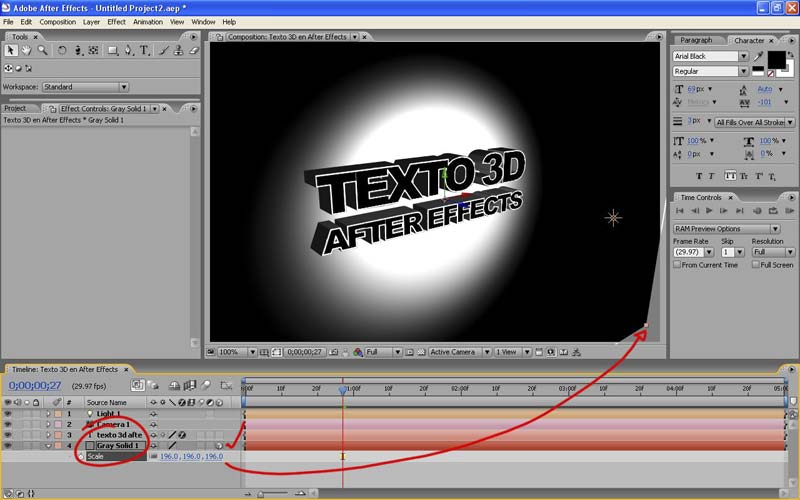Select the Rotation tool
This screenshot has height=500, width=800.
tap(62, 51)
